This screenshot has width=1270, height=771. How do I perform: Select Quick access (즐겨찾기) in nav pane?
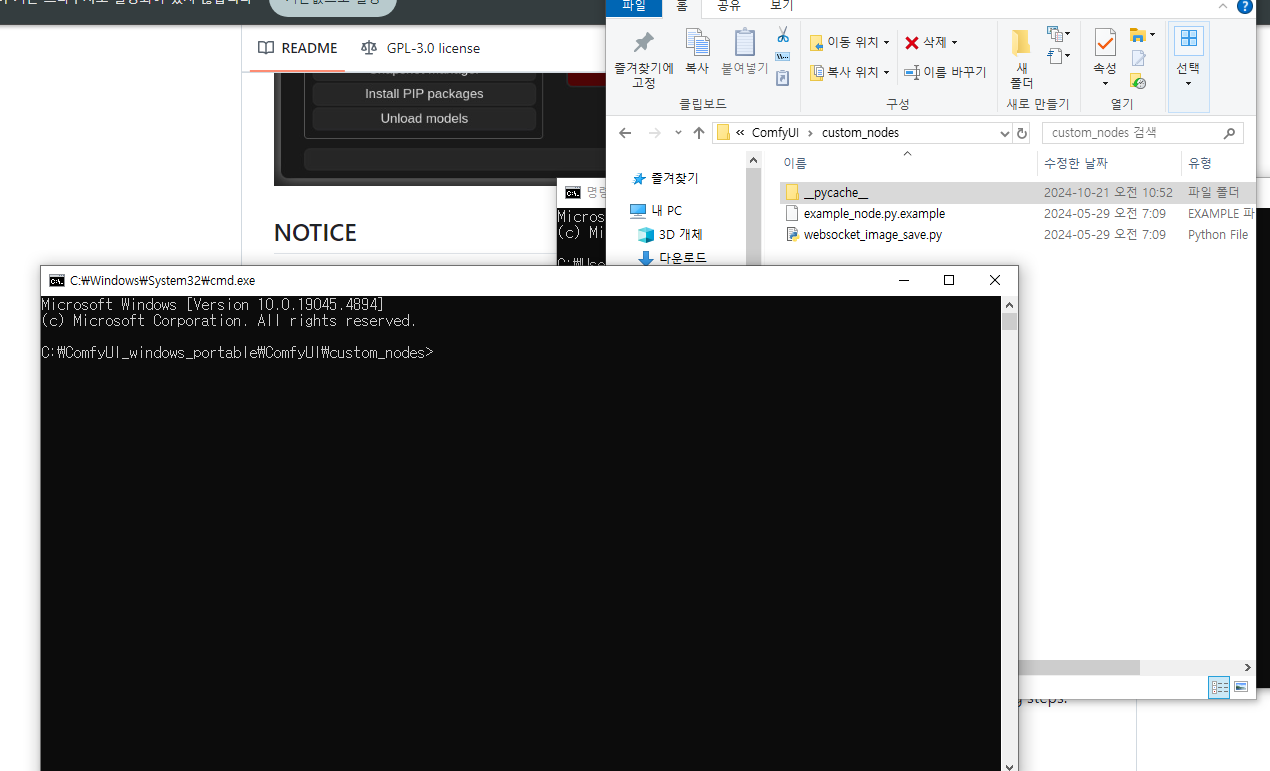click(665, 178)
